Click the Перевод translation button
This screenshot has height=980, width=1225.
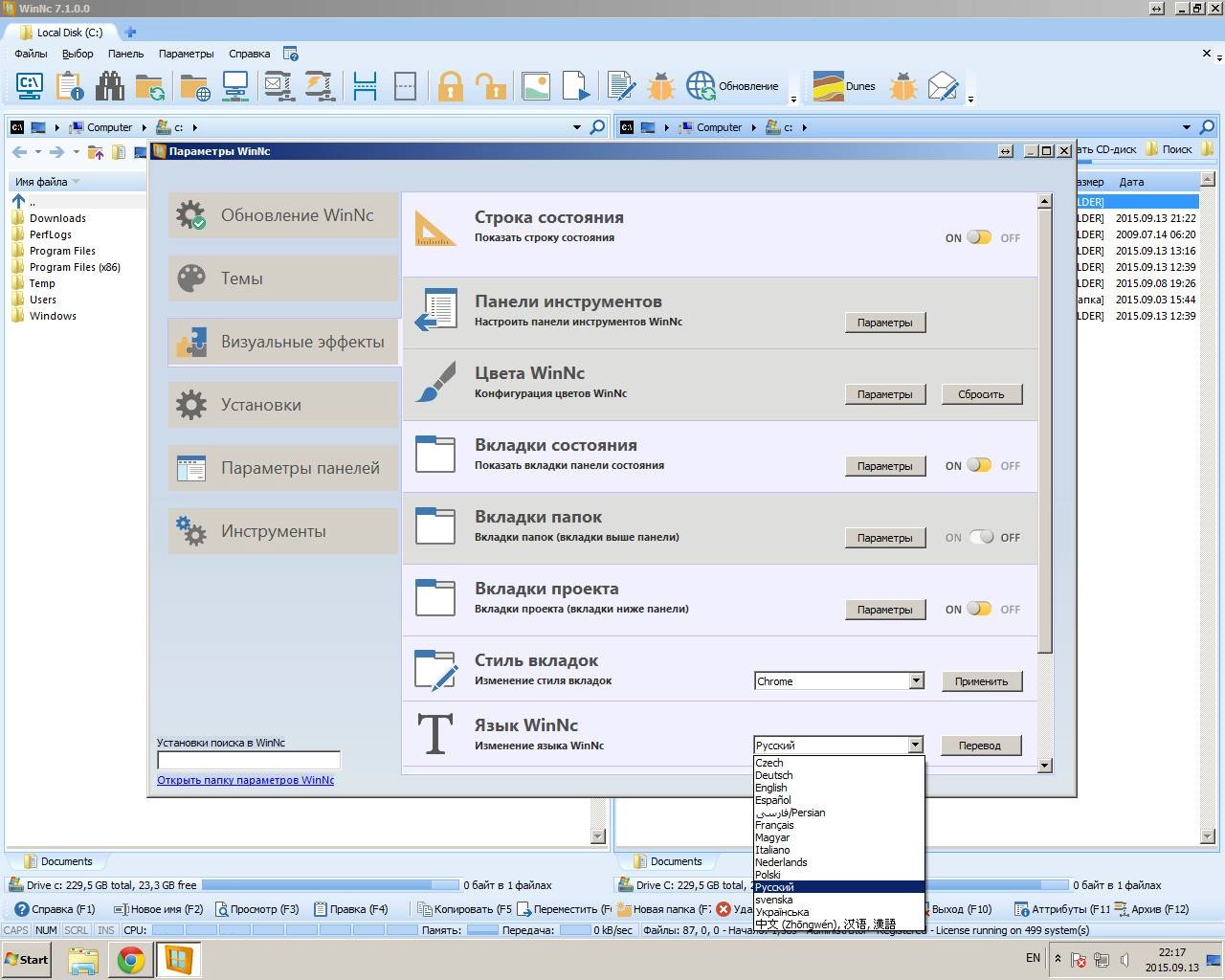[981, 746]
